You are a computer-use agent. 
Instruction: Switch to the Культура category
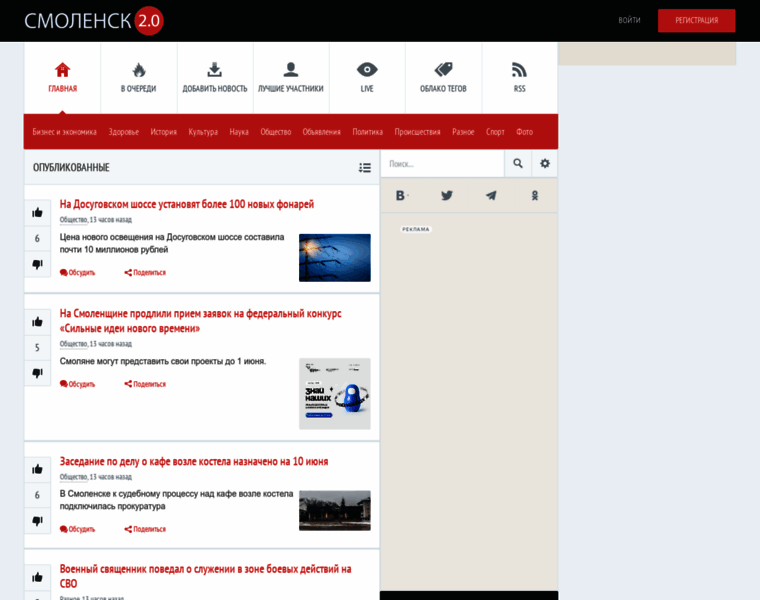203,132
